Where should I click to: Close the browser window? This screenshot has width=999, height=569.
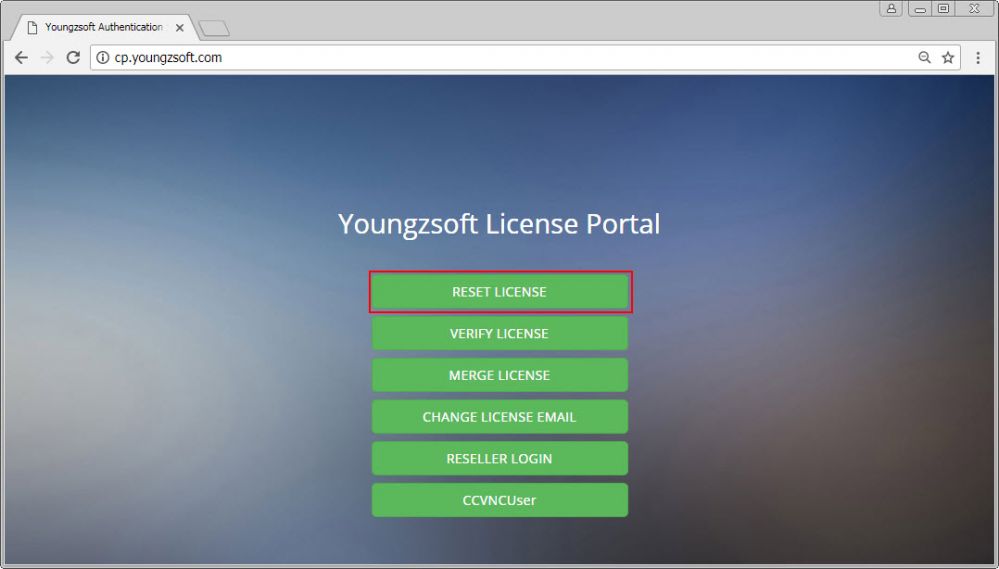click(975, 8)
